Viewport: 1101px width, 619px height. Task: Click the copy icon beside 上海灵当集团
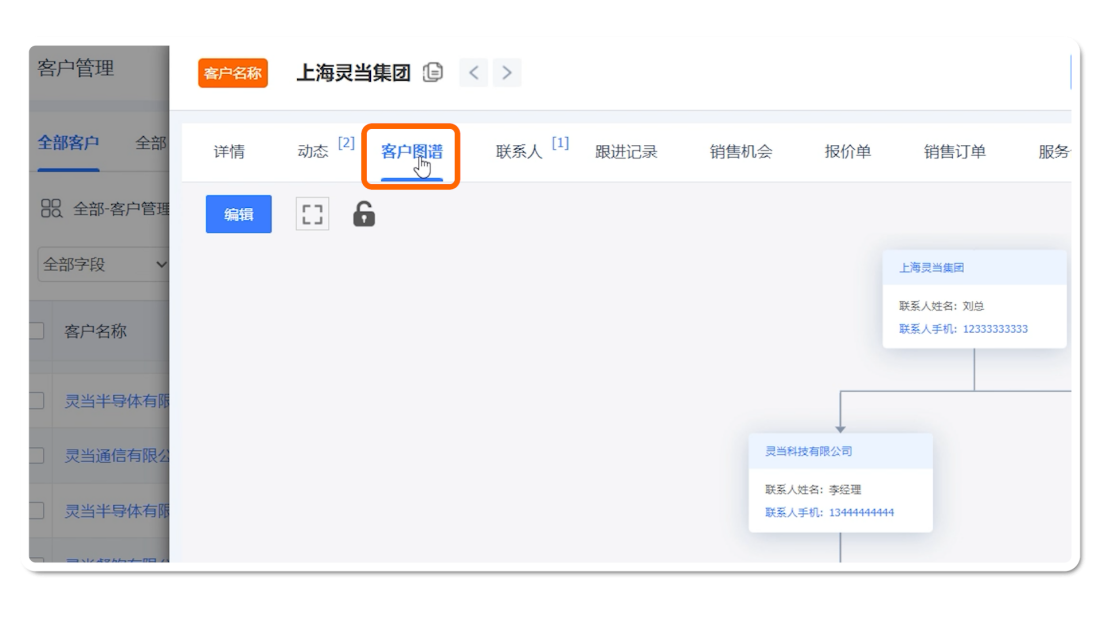(x=433, y=72)
